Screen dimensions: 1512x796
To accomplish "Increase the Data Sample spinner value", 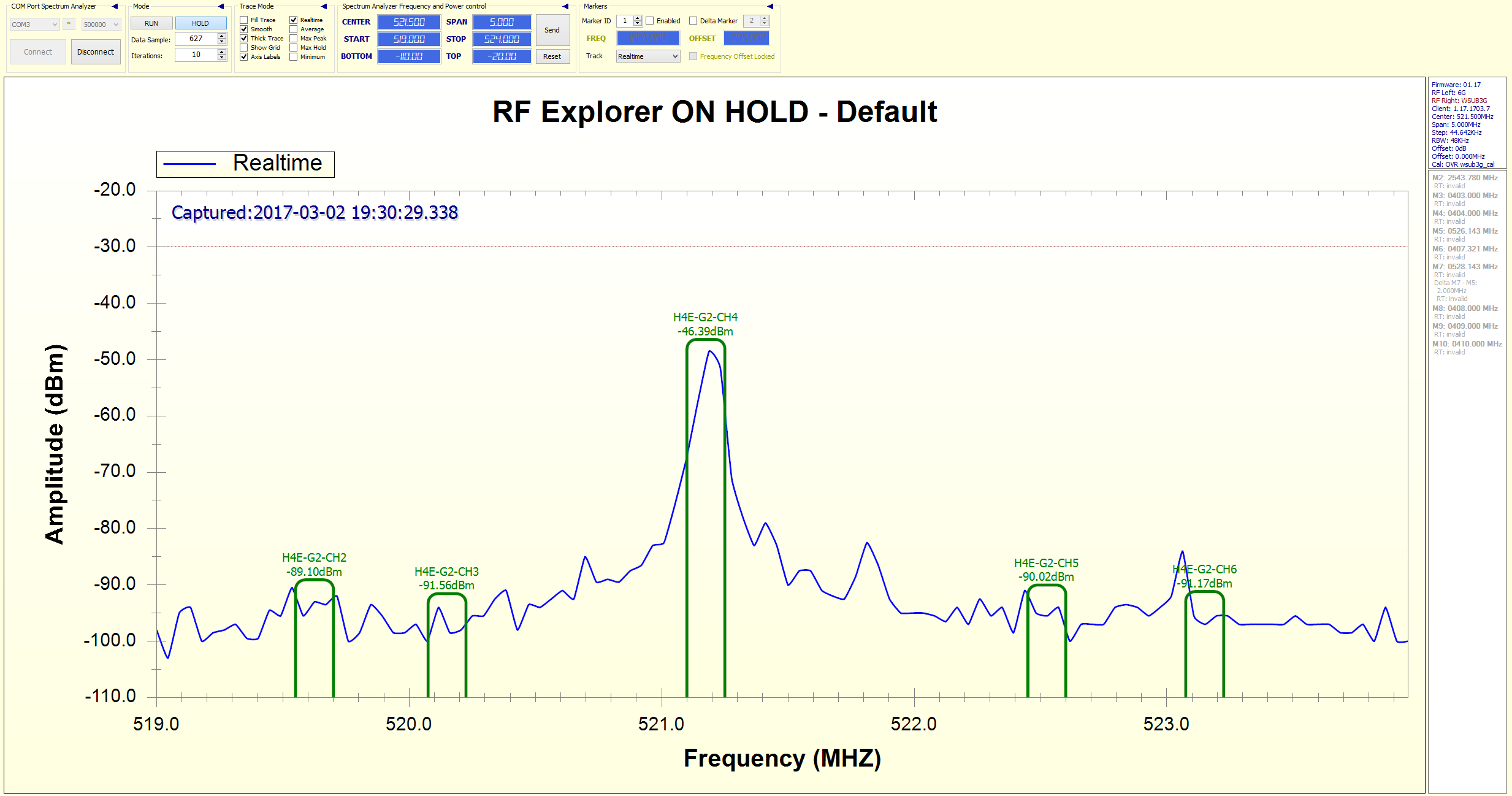I will 222,36.
